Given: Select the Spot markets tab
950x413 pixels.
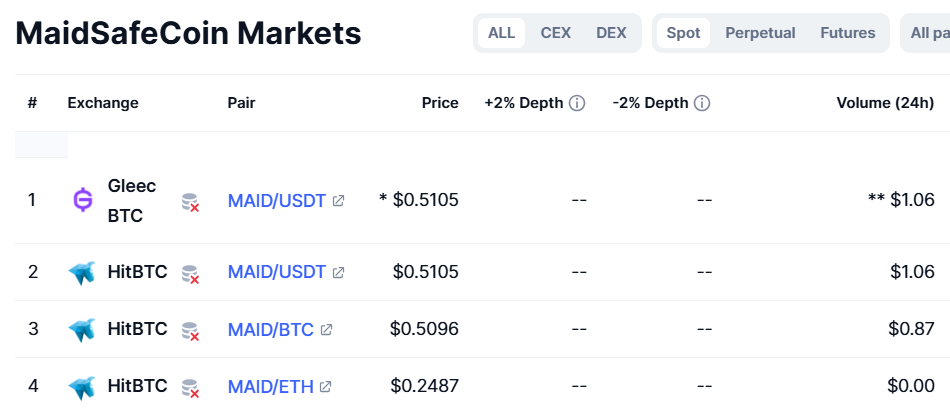Looking at the screenshot, I should [683, 33].
